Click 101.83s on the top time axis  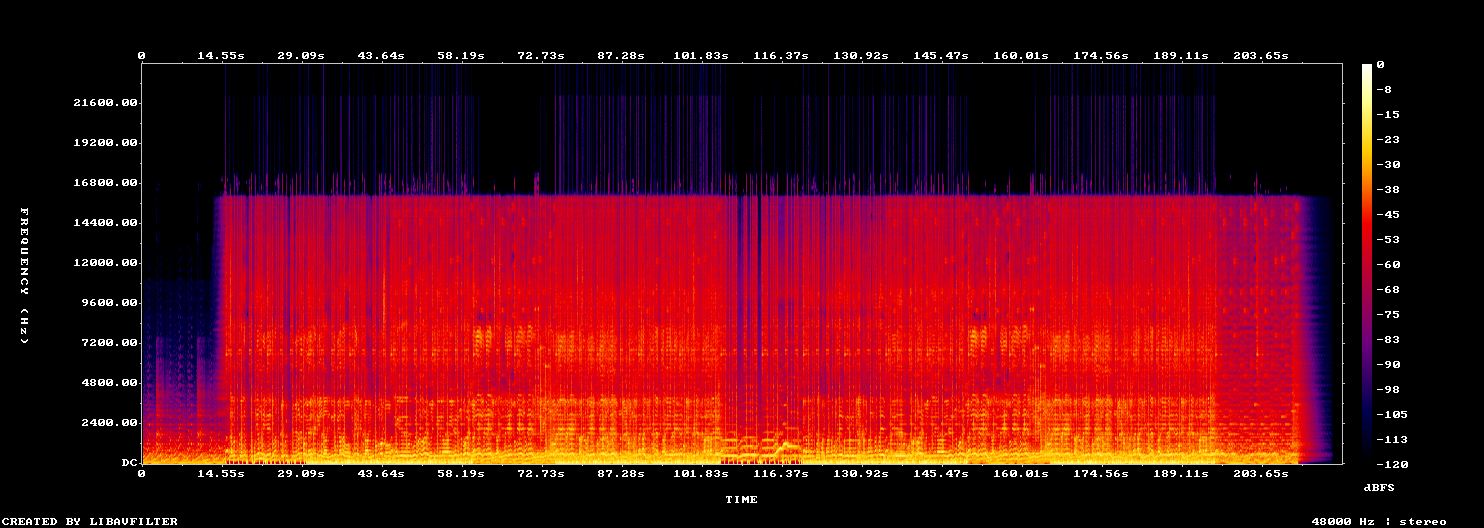pyautogui.click(x=701, y=56)
